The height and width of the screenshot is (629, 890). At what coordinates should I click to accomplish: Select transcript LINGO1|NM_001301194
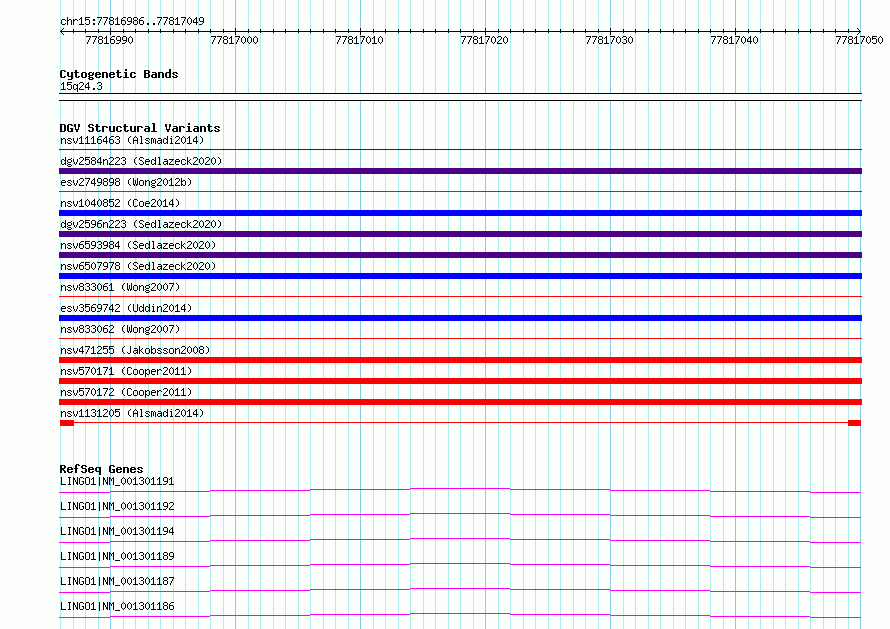tap(117, 531)
